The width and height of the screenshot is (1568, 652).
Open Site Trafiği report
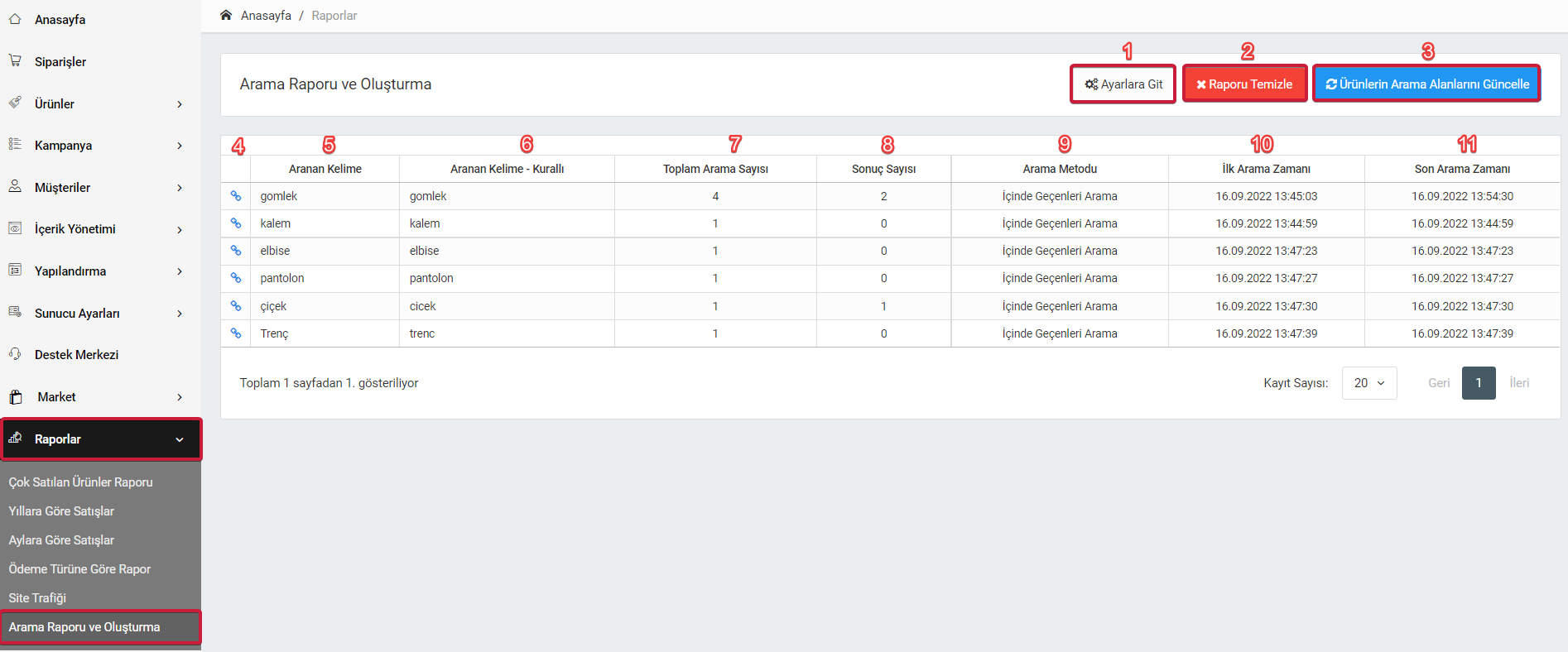pyautogui.click(x=37, y=597)
